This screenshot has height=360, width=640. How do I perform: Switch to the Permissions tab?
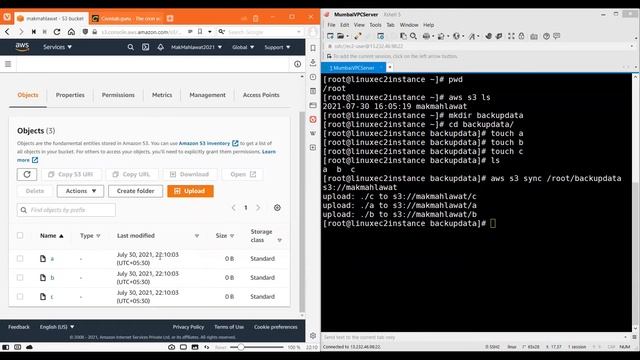click(x=118, y=95)
